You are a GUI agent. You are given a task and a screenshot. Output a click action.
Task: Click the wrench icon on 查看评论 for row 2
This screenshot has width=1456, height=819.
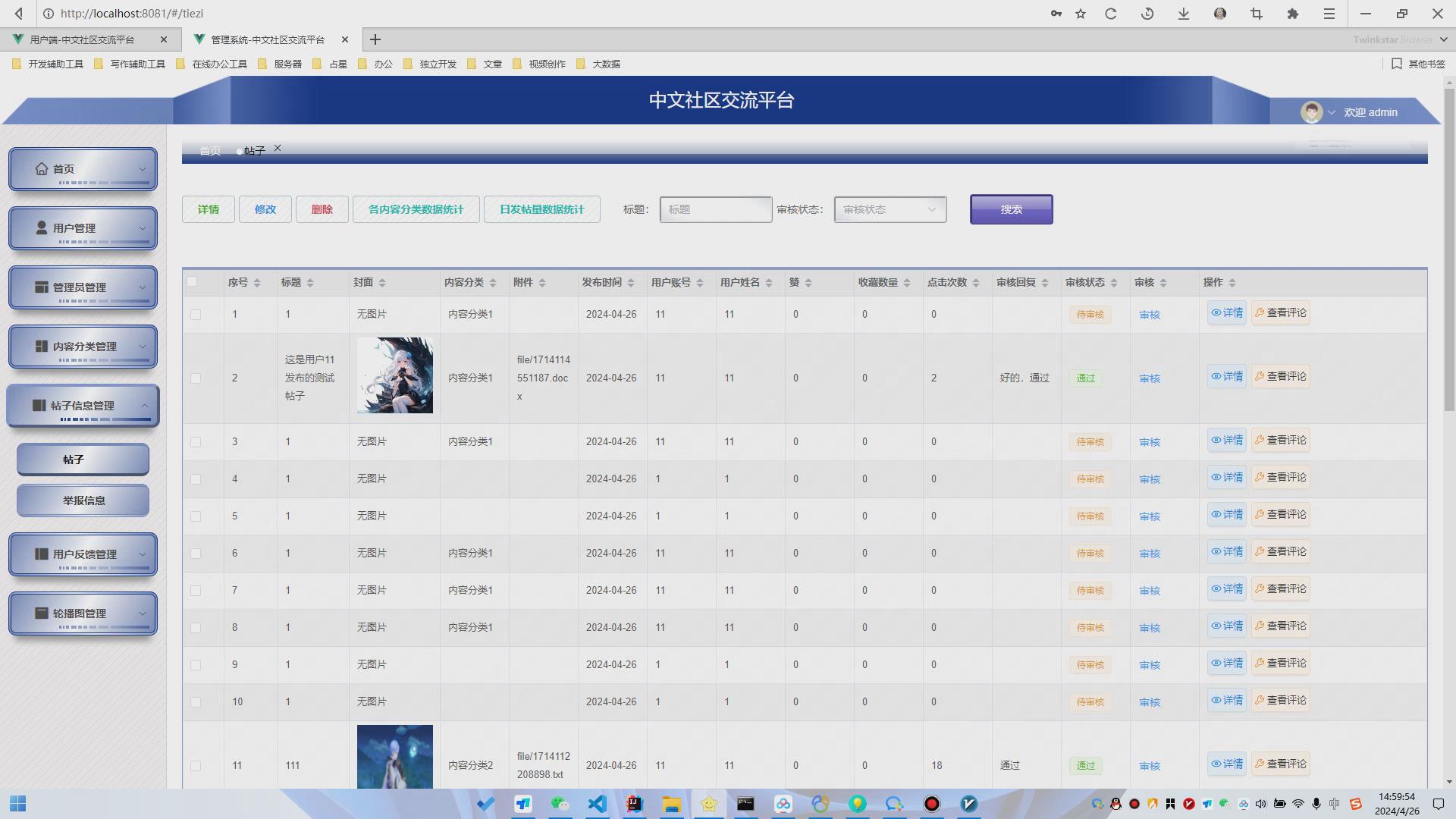pos(1260,375)
